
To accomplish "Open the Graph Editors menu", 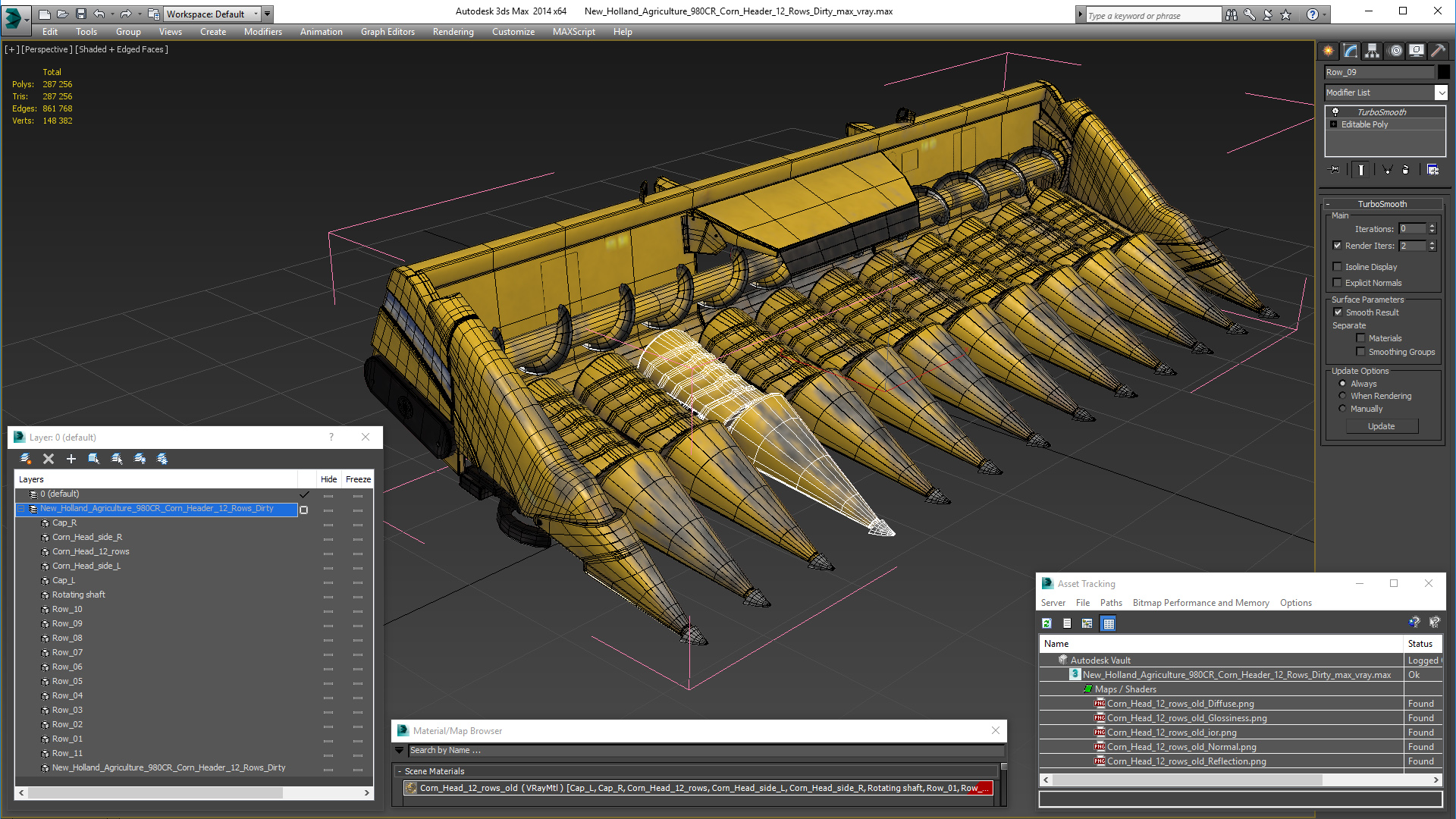I will pyautogui.click(x=388, y=32).
